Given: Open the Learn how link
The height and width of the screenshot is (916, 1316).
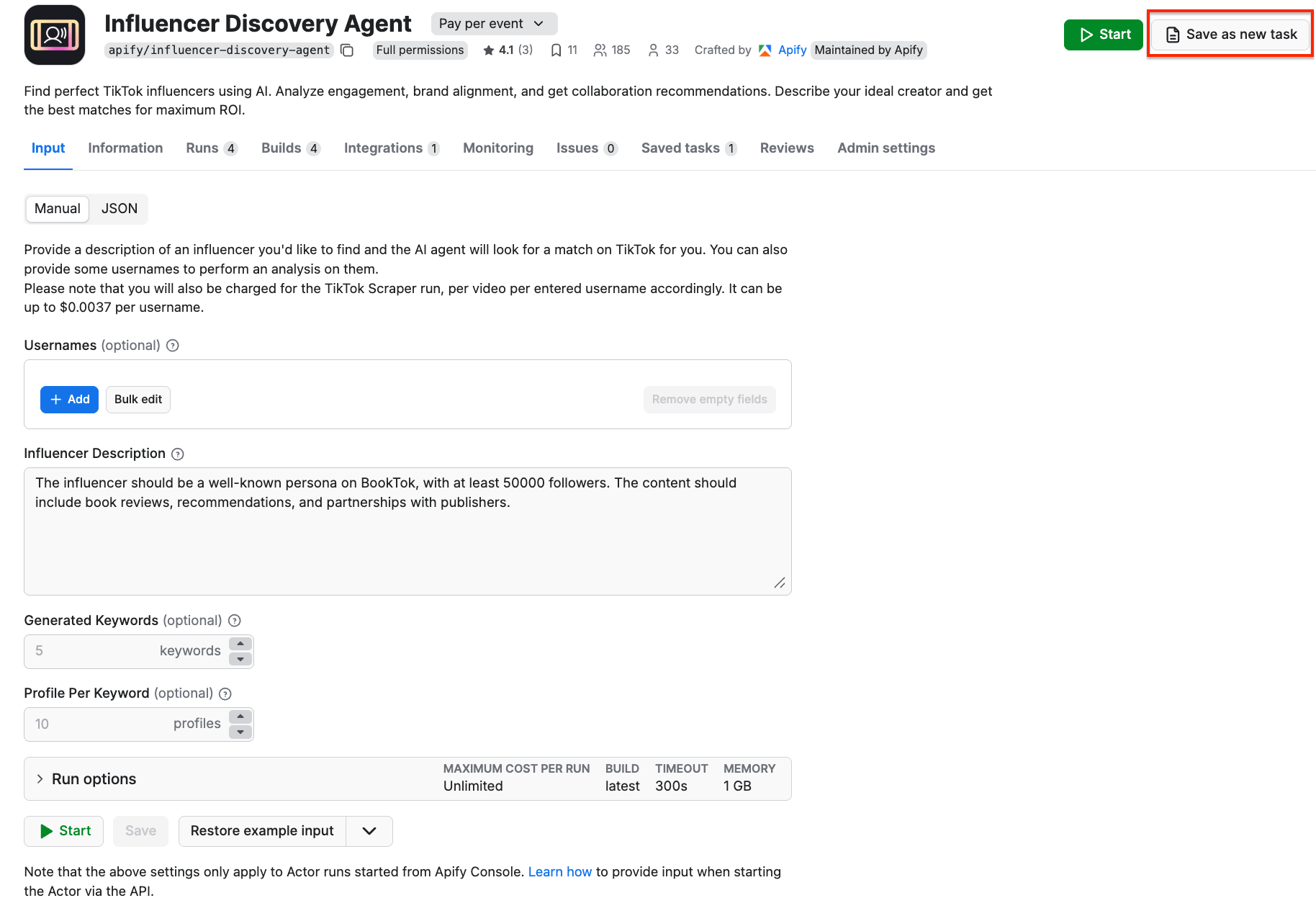Looking at the screenshot, I should (560, 871).
